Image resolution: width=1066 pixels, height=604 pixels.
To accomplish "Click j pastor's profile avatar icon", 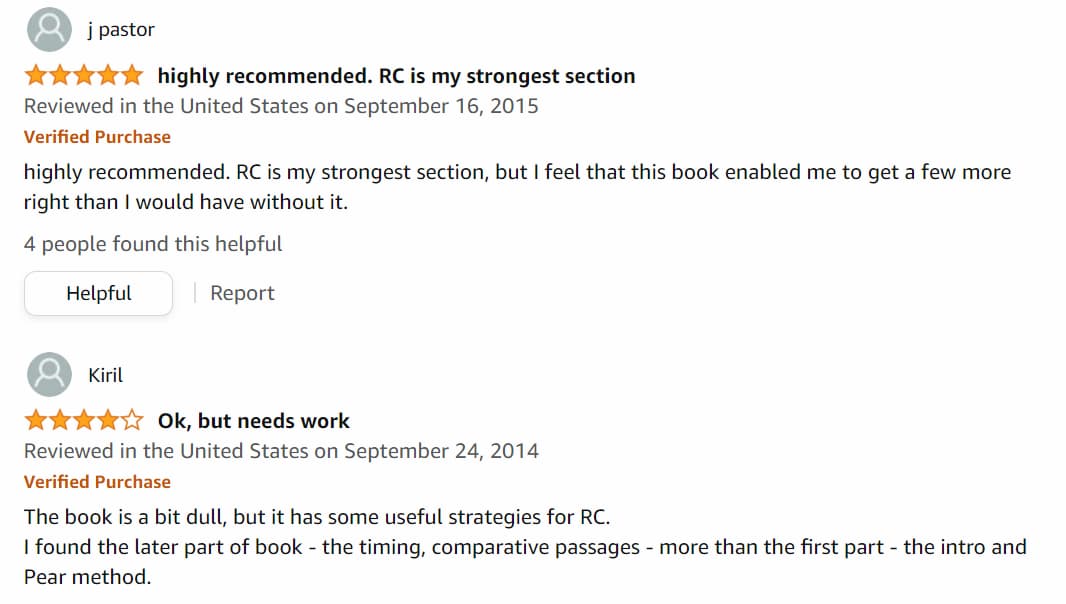I will pyautogui.click(x=49, y=29).
